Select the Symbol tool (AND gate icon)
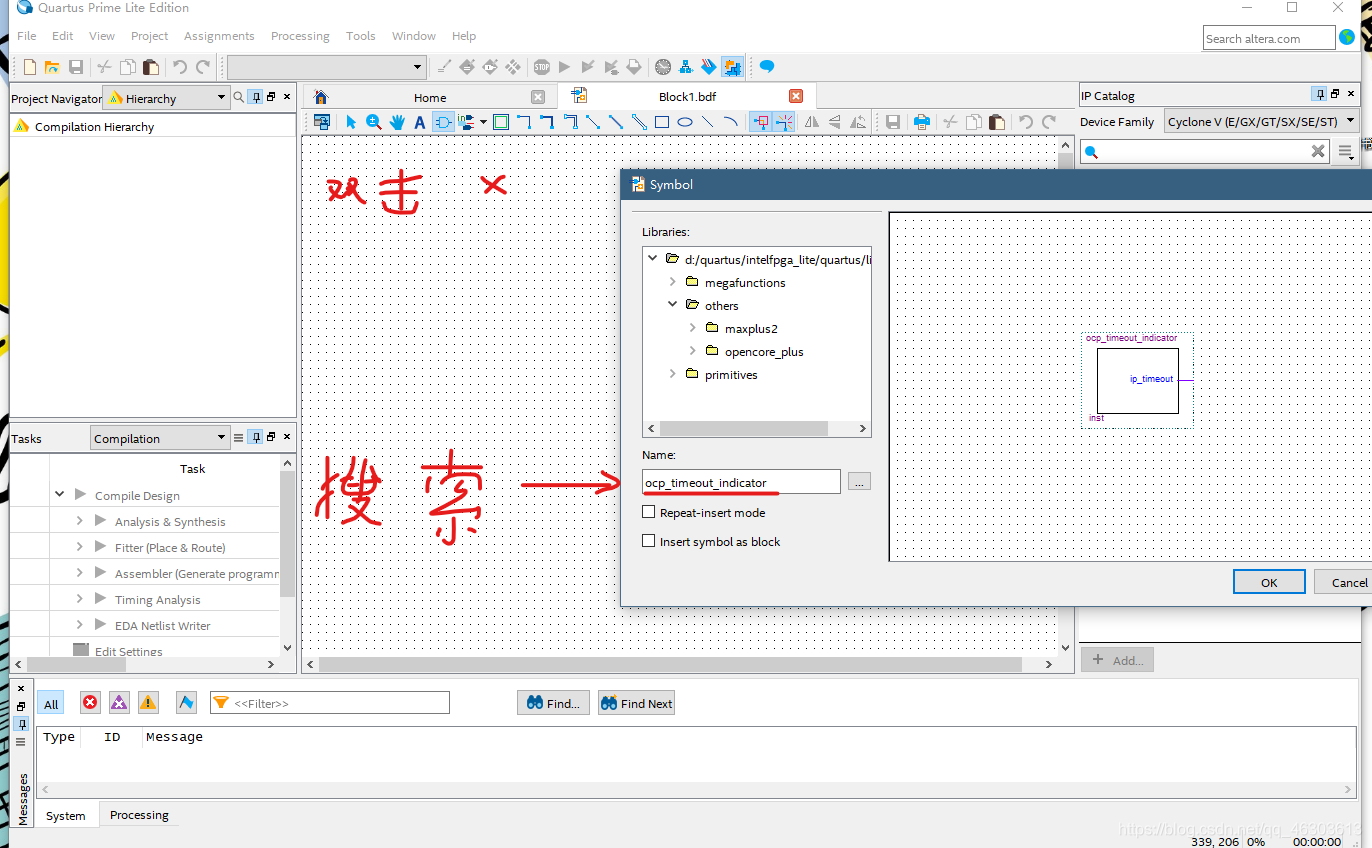Image resolution: width=1372 pixels, height=848 pixels. [x=443, y=122]
